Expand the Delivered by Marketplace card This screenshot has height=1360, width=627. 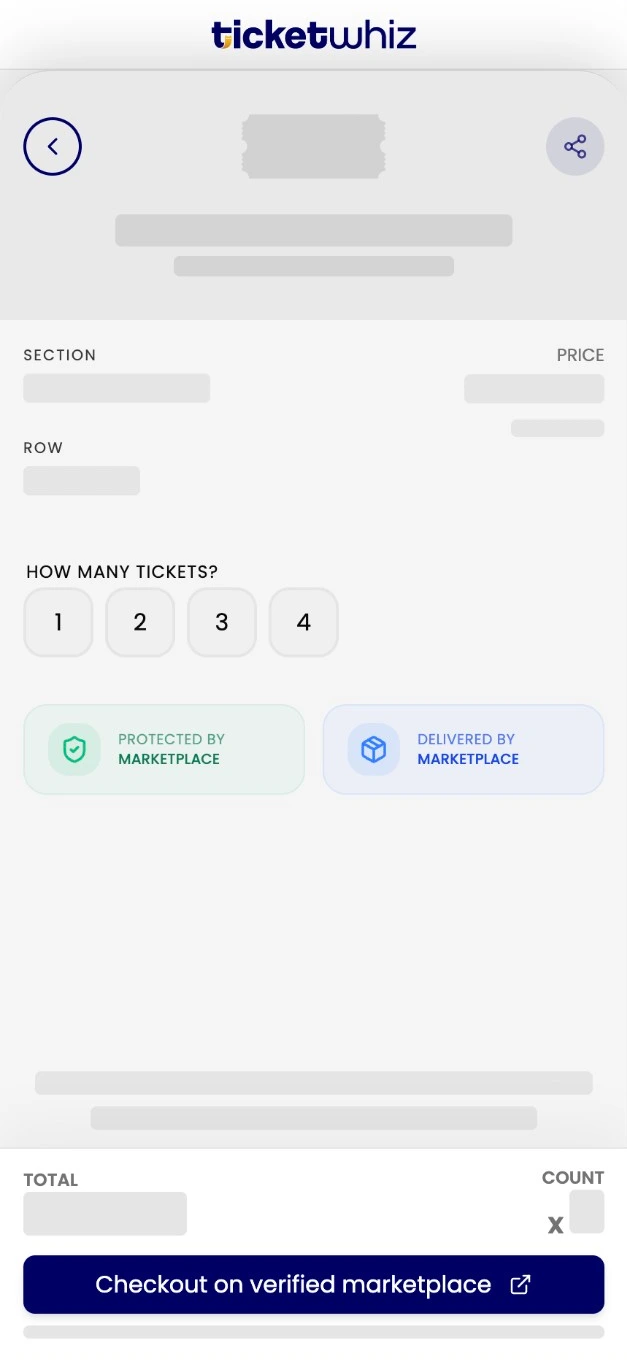(463, 748)
